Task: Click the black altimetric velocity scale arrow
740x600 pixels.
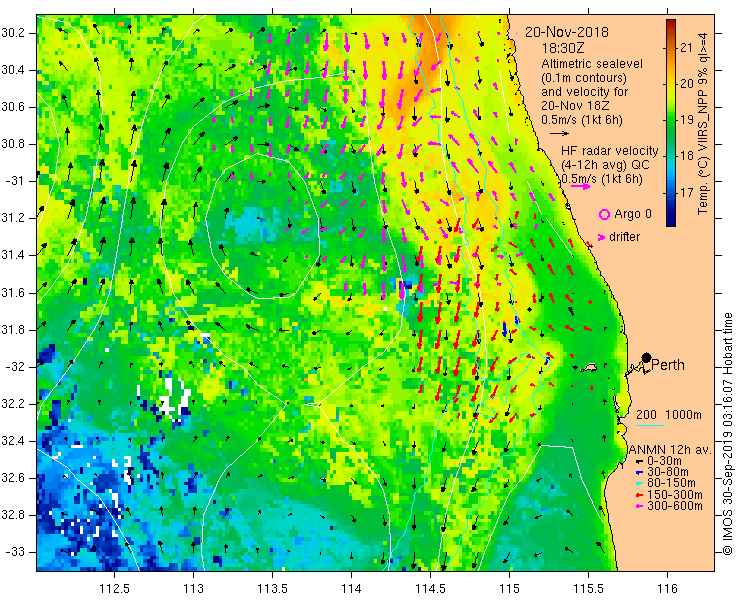Action: point(560,134)
